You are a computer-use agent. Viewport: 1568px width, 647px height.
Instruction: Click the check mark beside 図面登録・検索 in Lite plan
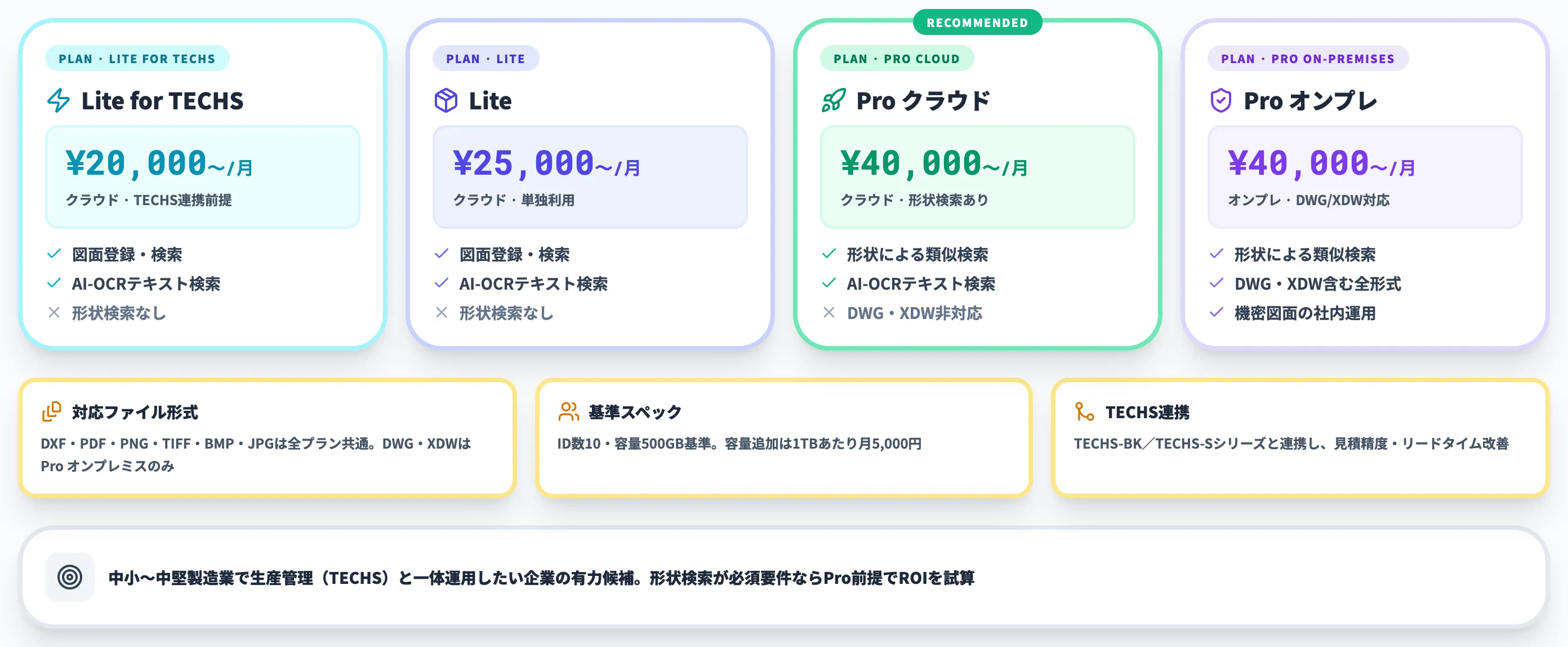pyautogui.click(x=442, y=254)
